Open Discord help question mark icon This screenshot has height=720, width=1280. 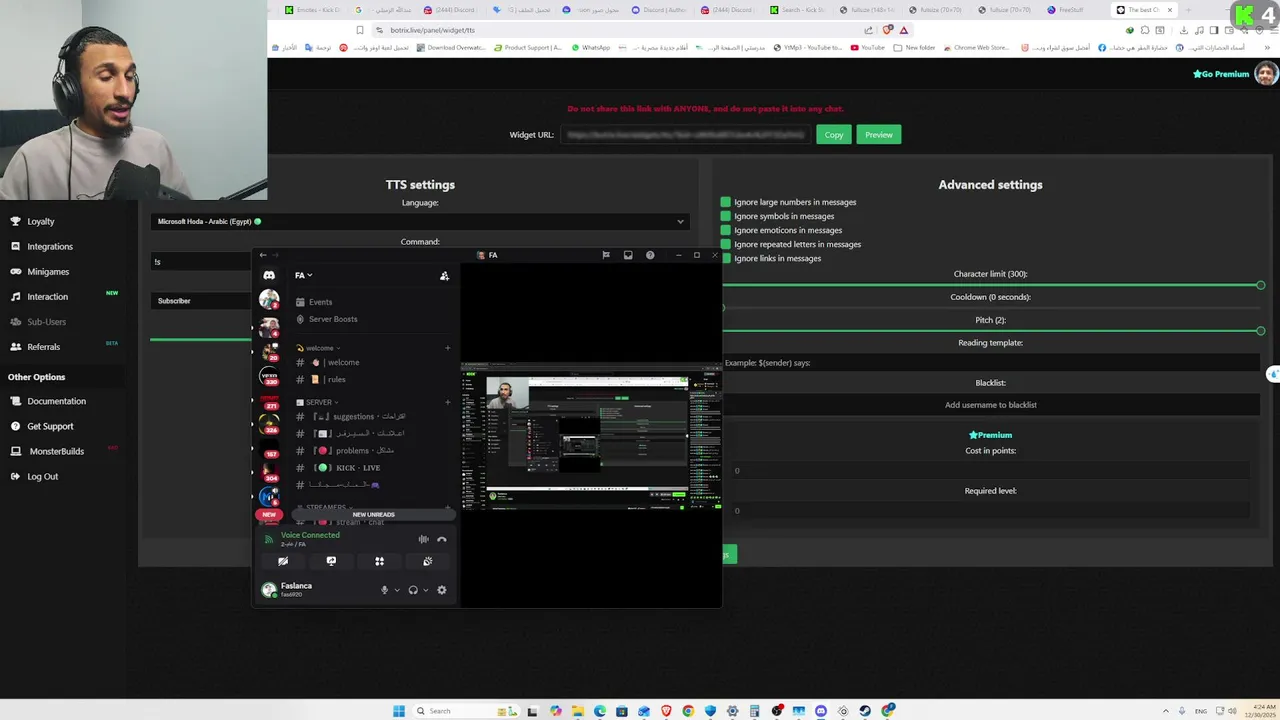pyautogui.click(x=650, y=255)
